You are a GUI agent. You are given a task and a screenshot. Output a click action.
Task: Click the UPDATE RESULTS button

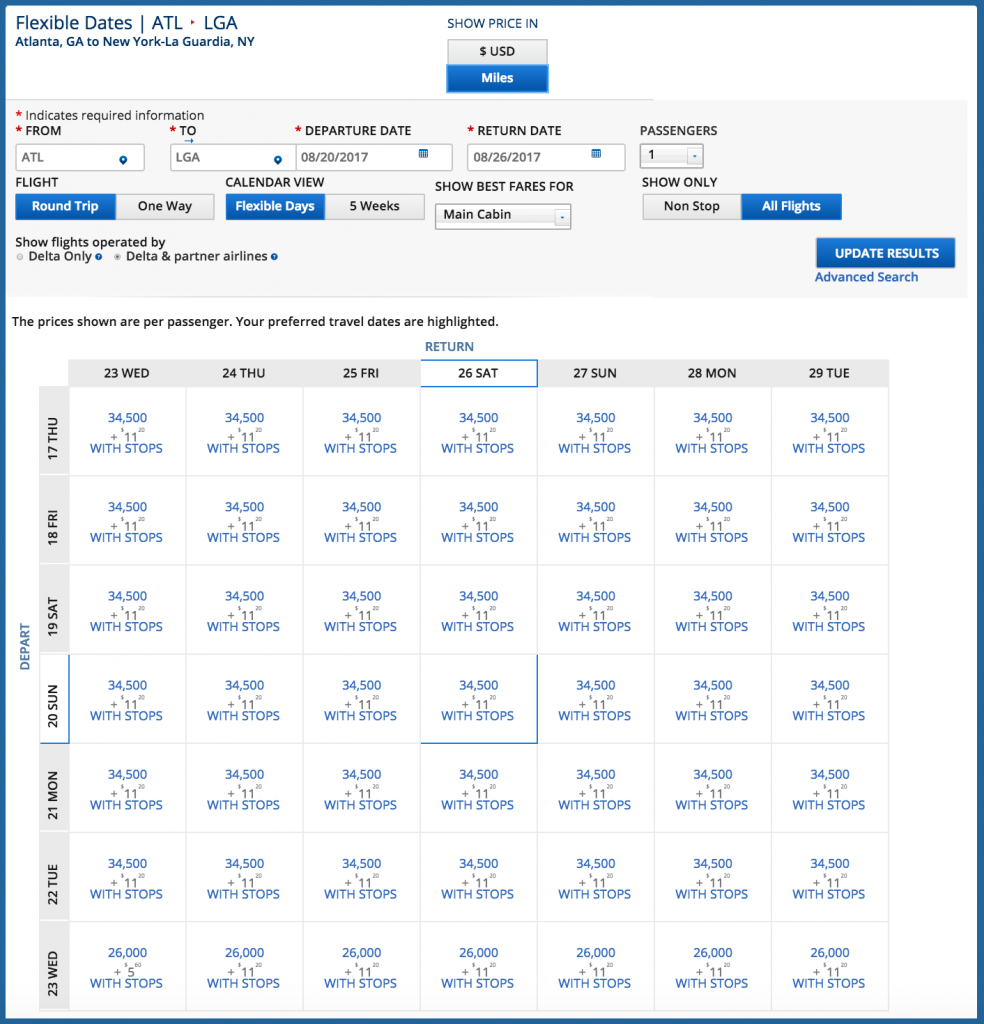[x=886, y=253]
